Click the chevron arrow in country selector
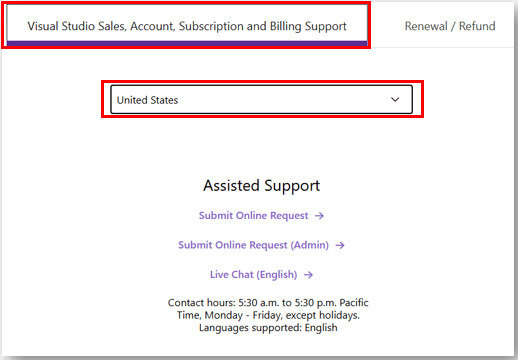 (395, 99)
